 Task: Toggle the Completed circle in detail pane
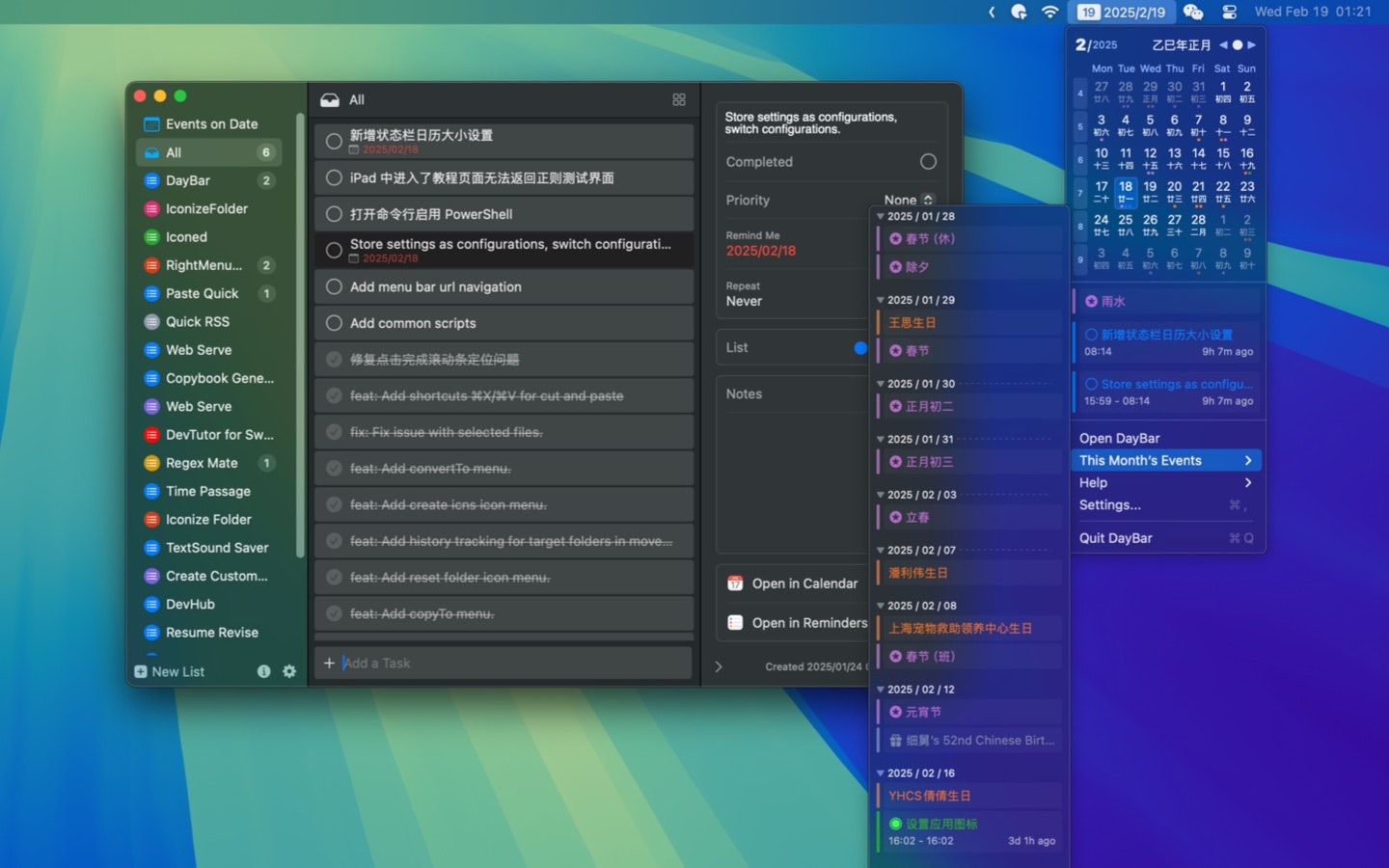tap(928, 161)
